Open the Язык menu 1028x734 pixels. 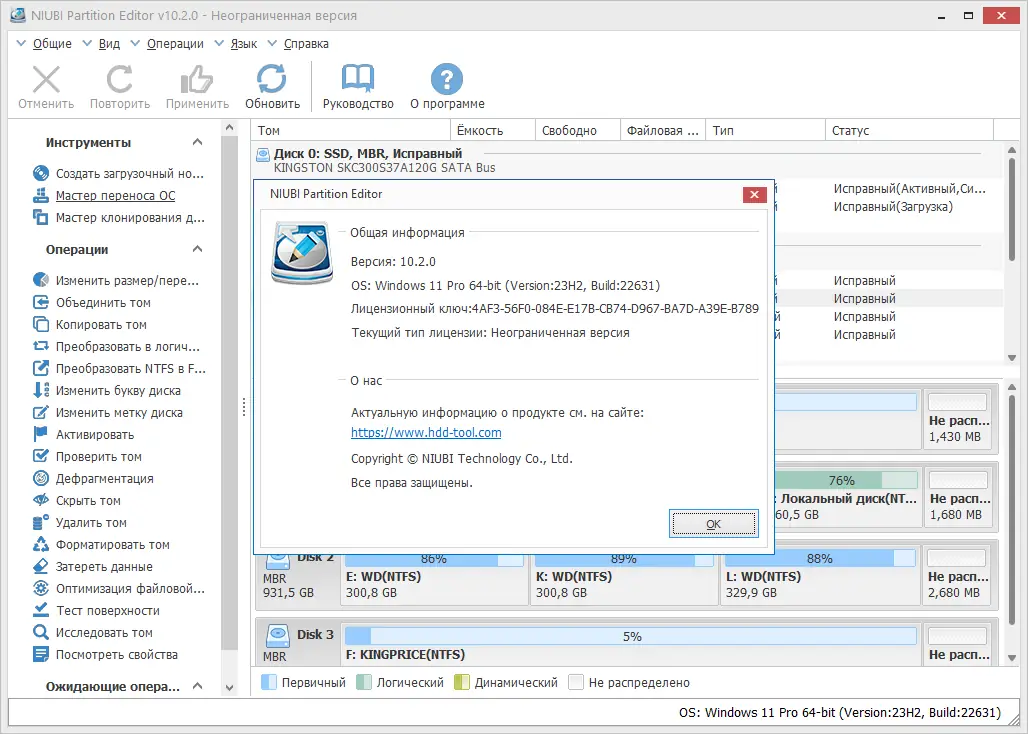[243, 43]
